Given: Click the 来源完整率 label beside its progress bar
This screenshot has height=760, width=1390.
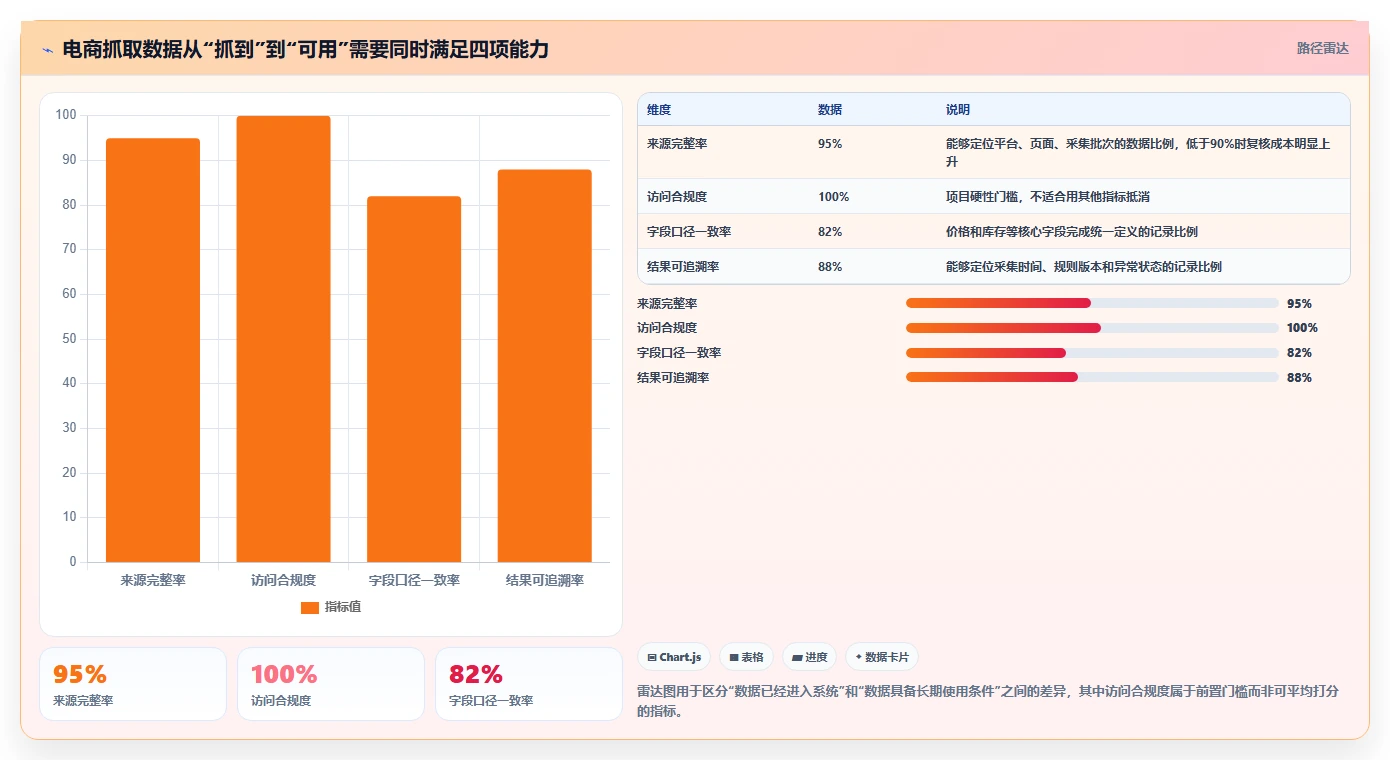Looking at the screenshot, I should [667, 303].
